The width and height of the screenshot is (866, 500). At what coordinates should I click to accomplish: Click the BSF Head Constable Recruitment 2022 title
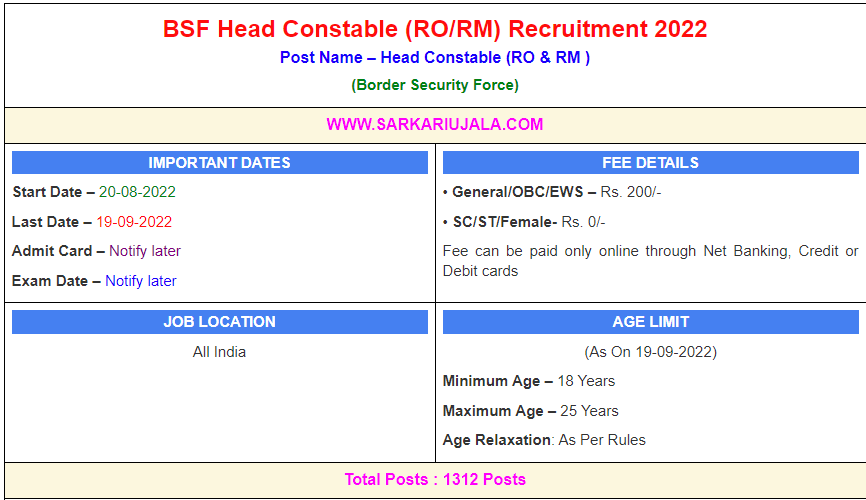[x=434, y=29]
